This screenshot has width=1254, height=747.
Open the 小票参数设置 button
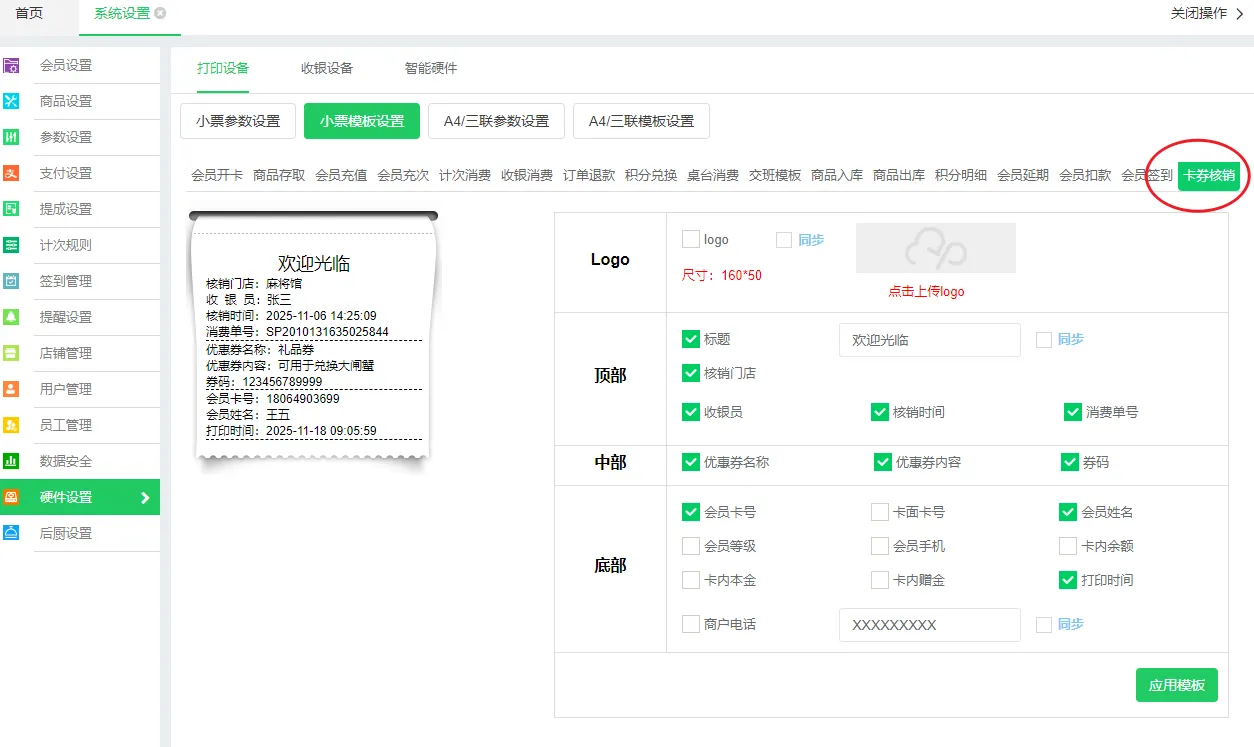(238, 121)
